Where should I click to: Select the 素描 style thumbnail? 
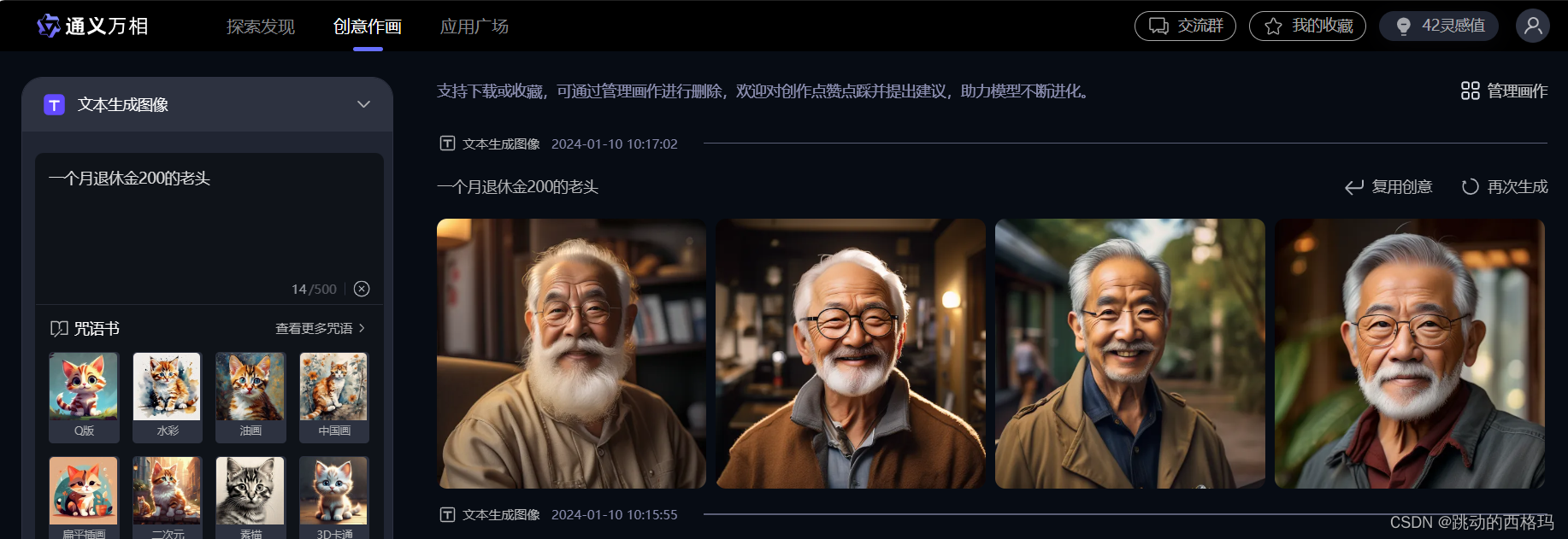tap(251, 497)
